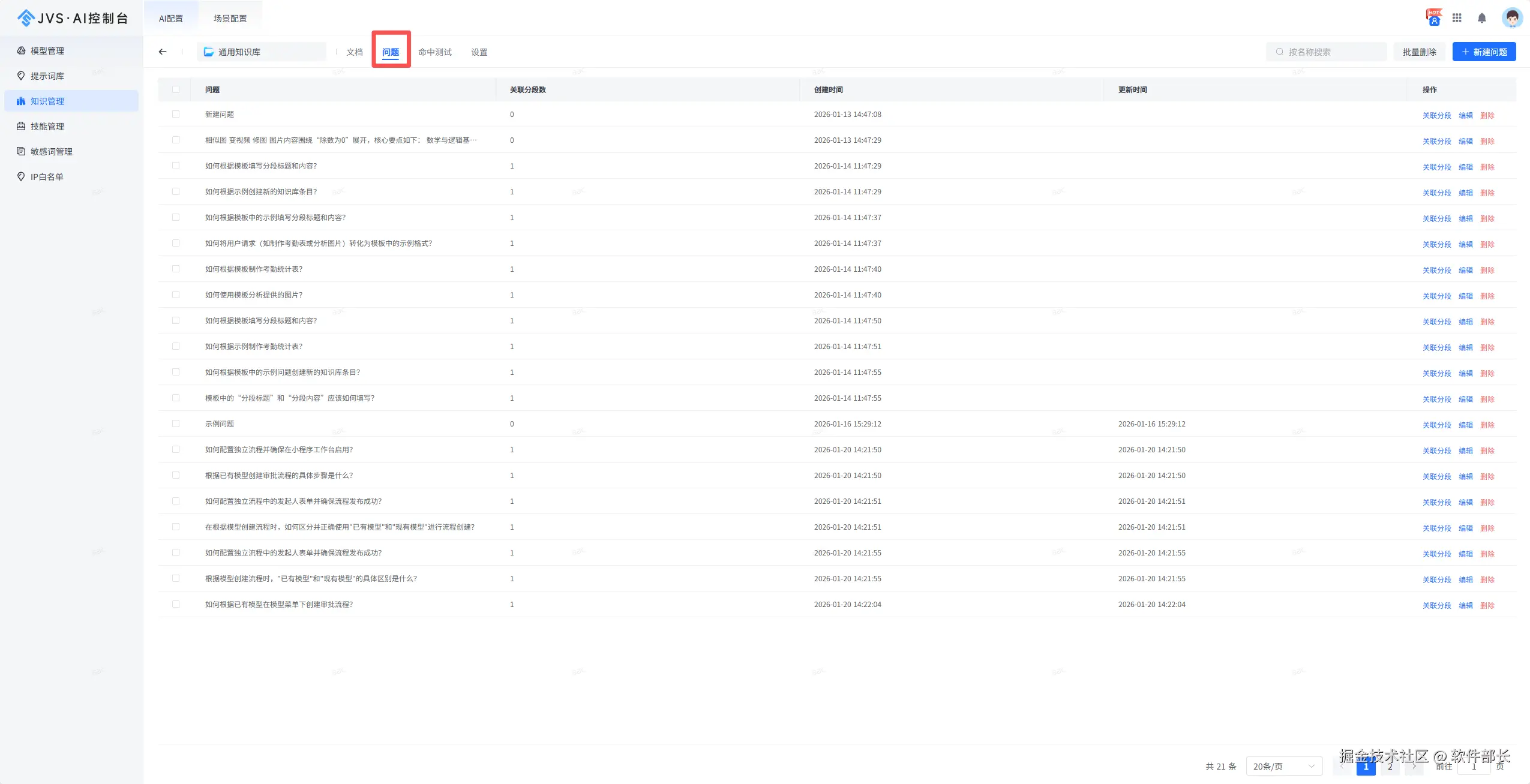Screen dimensions: 1530x784
Task: Open the user avatar menu
Action: coord(1511,17)
